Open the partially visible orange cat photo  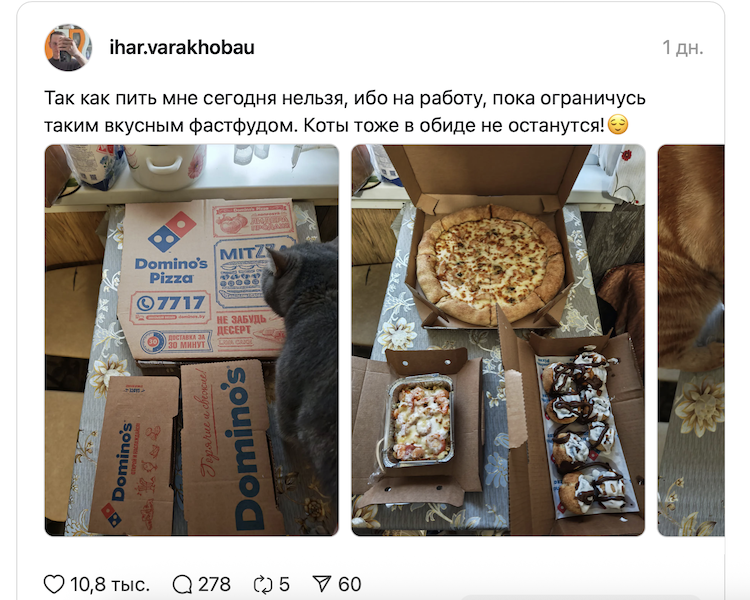pyautogui.click(x=691, y=340)
